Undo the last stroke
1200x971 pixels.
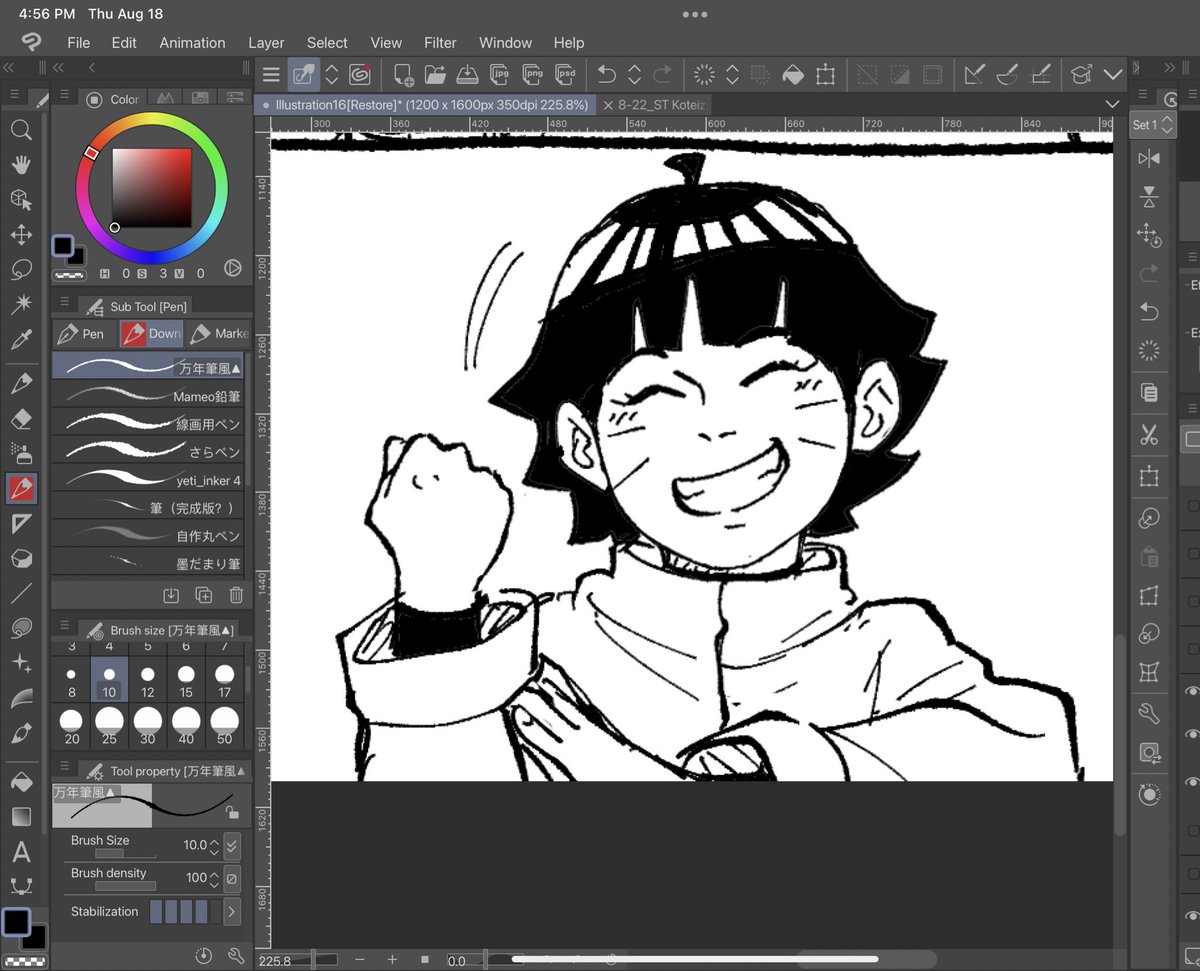(x=606, y=75)
